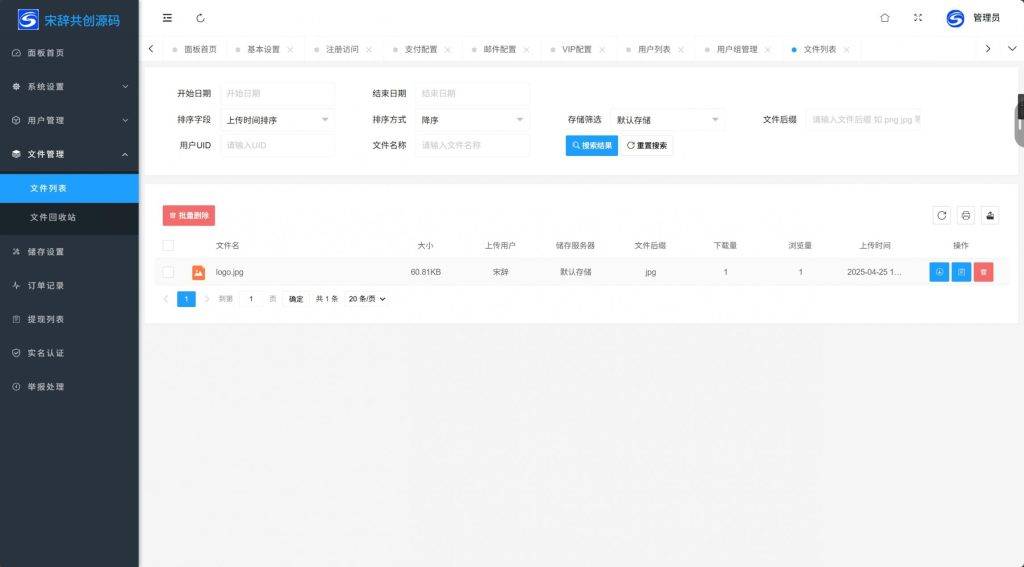Click the 60.81KB size cell
The width and height of the screenshot is (1024, 567).
[x=426, y=272]
